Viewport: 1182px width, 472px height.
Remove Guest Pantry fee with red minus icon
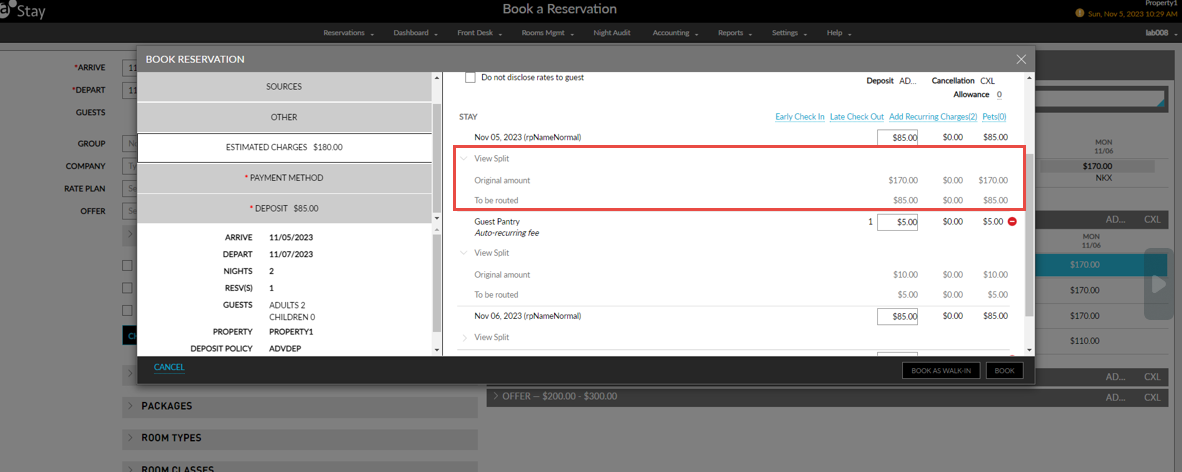[1012, 222]
